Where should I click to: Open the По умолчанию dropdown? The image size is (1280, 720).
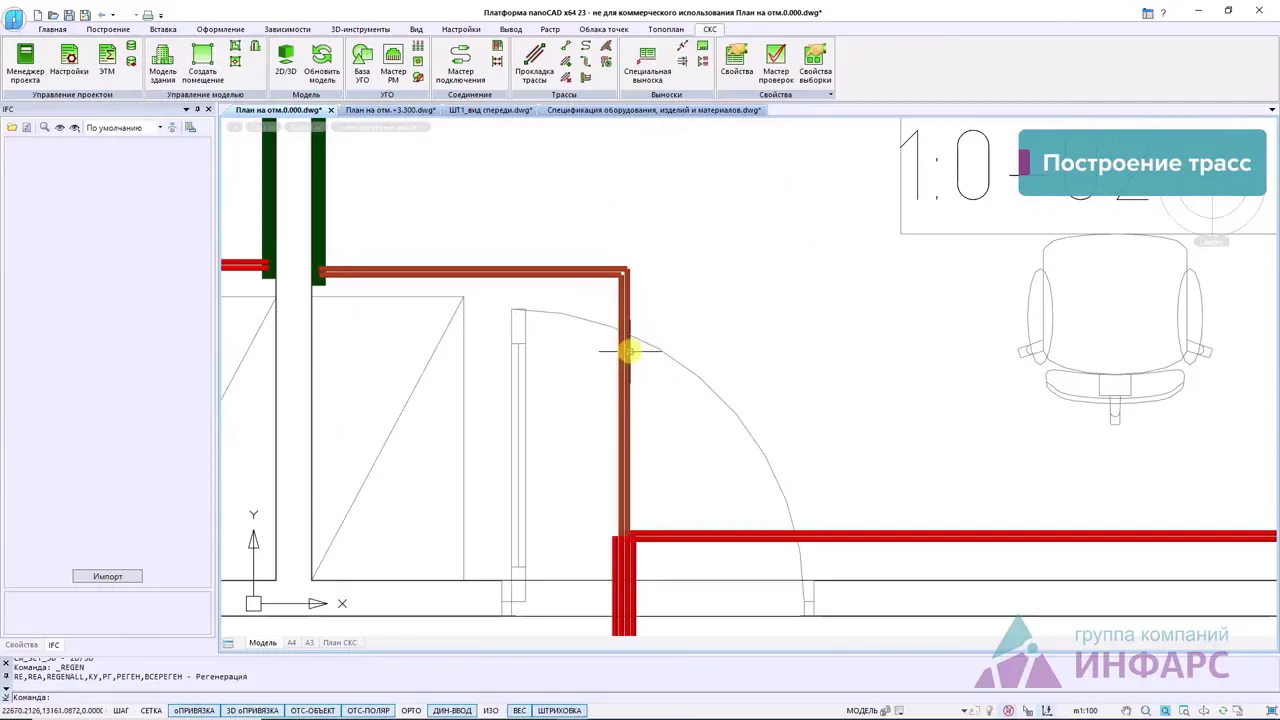[x=124, y=128]
